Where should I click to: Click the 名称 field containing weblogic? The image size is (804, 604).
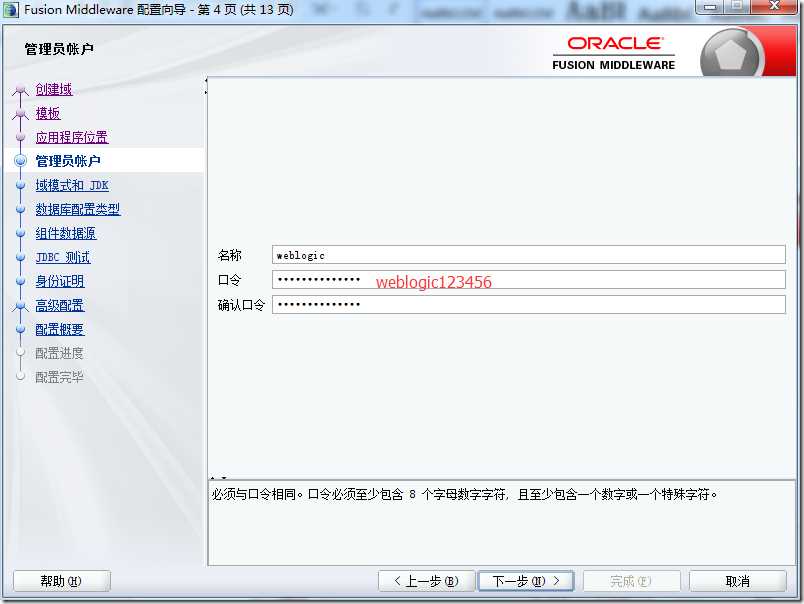click(529, 255)
